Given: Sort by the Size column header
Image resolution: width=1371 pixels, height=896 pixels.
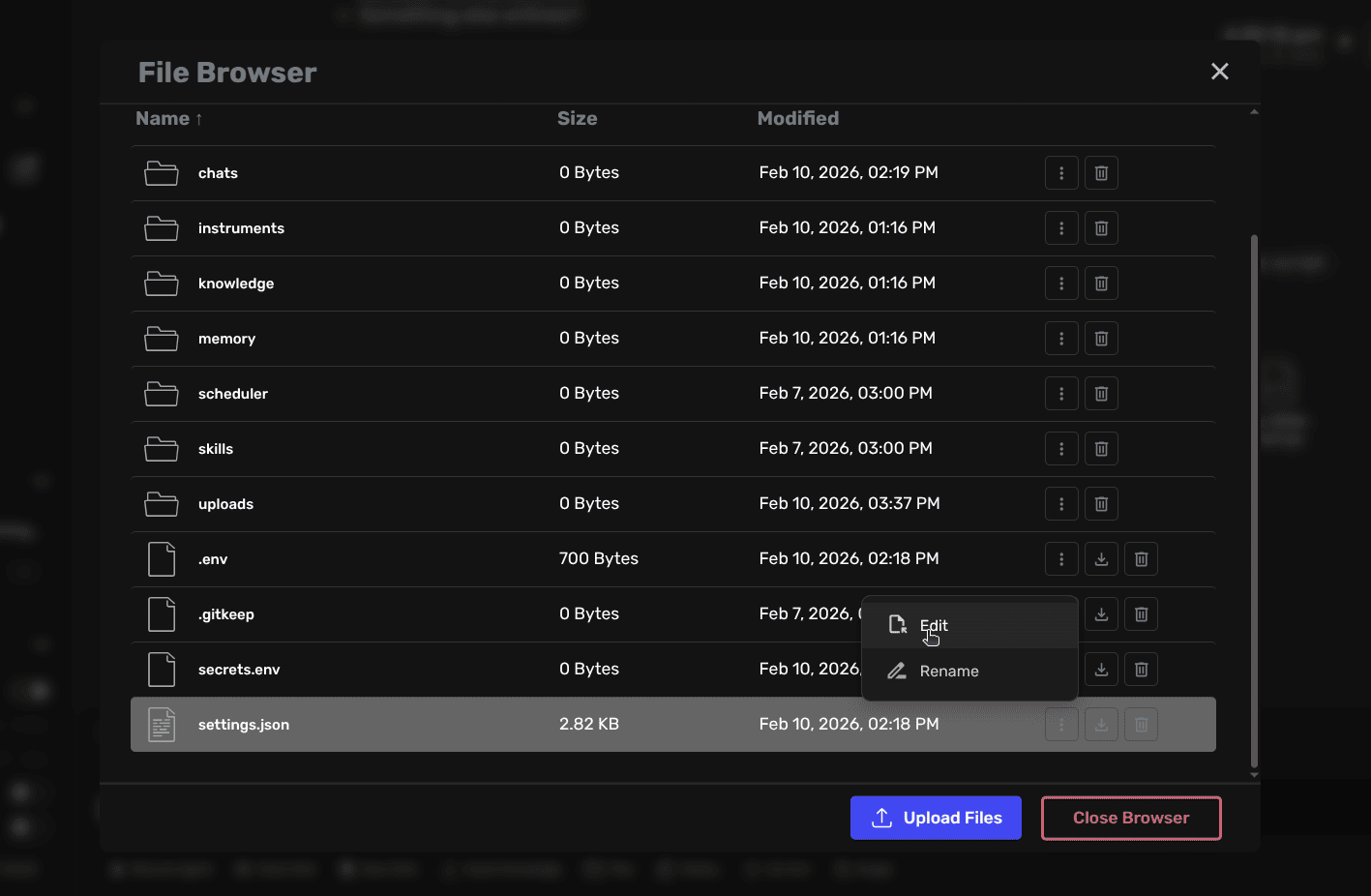Looking at the screenshot, I should 577,118.
